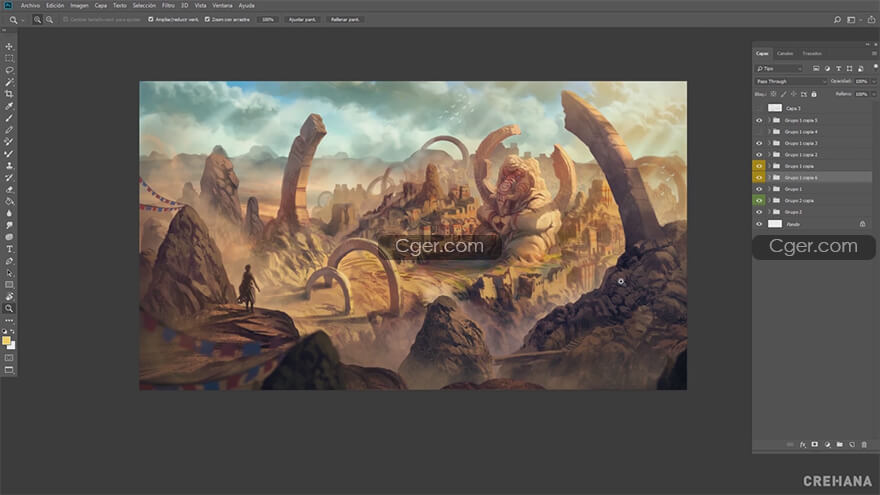Click the lock all icon in Layers

[814, 94]
